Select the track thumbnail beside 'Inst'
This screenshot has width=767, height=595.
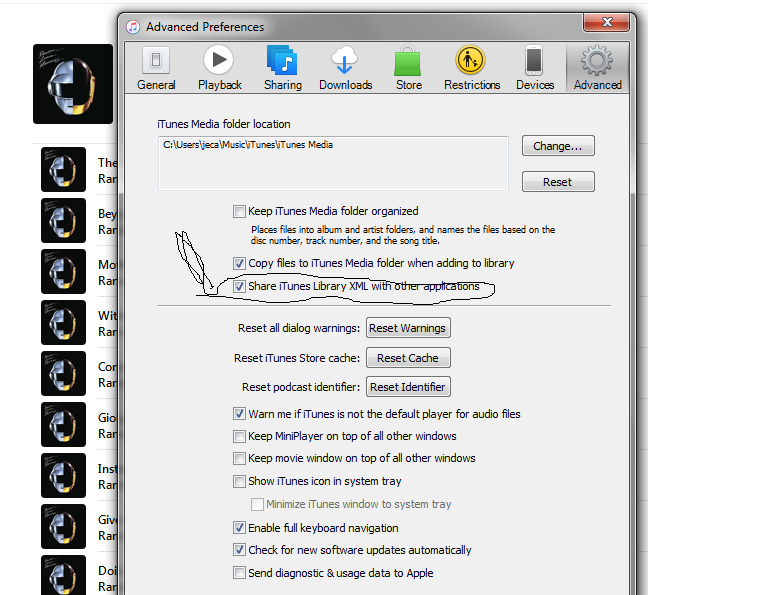(64, 476)
